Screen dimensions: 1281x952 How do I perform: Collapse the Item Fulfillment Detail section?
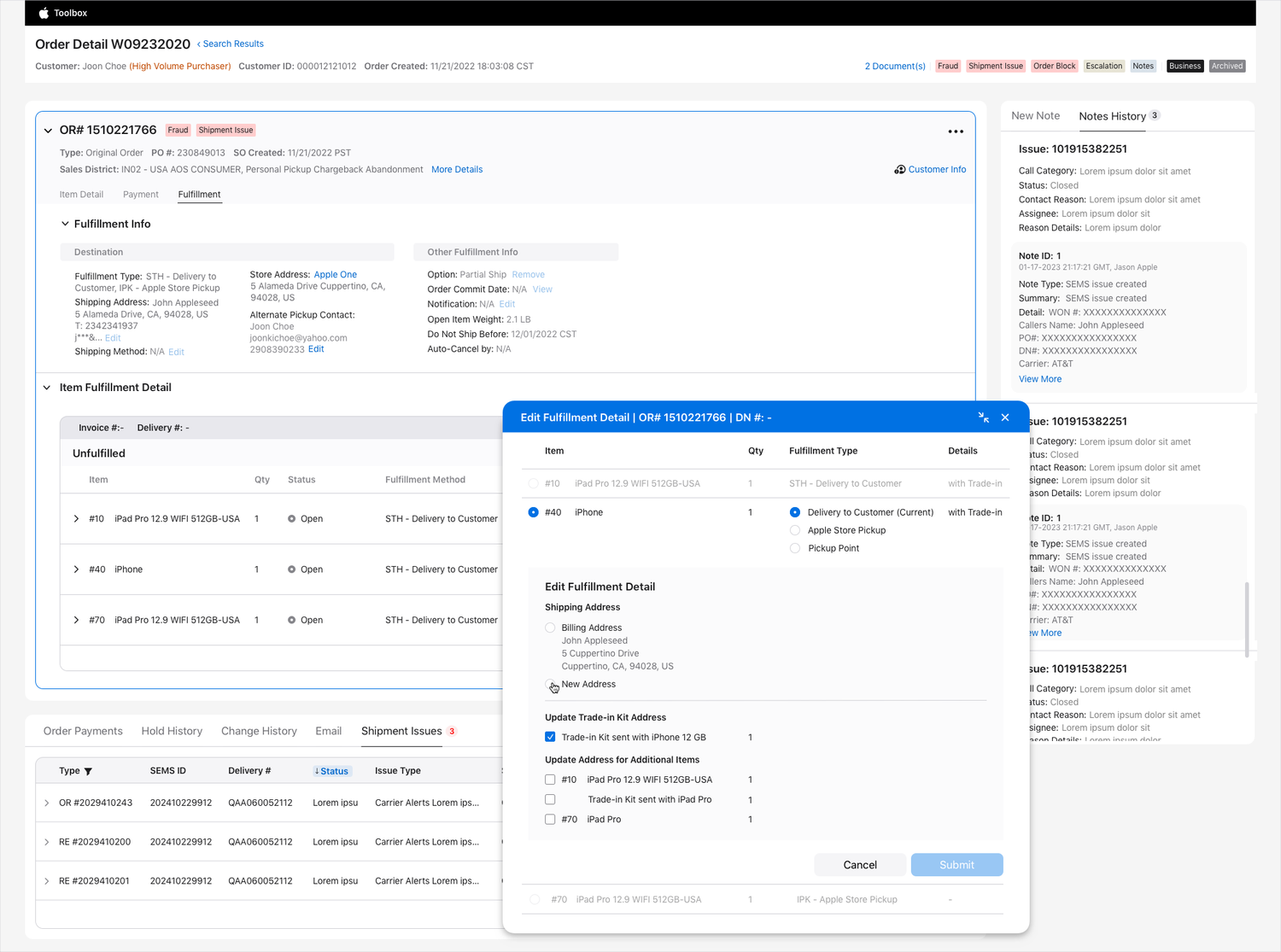pos(47,388)
